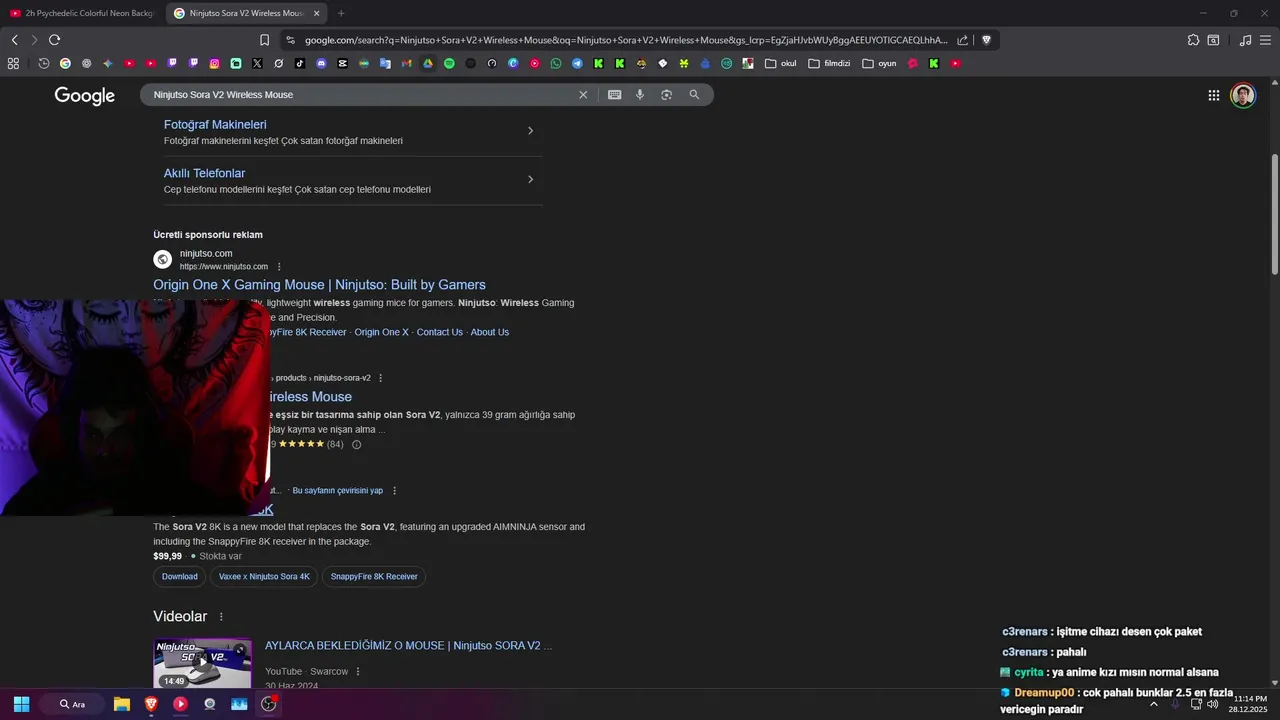Open the history clock icon in bookmarks bar
This screenshot has width=1280, height=720.
(44, 63)
